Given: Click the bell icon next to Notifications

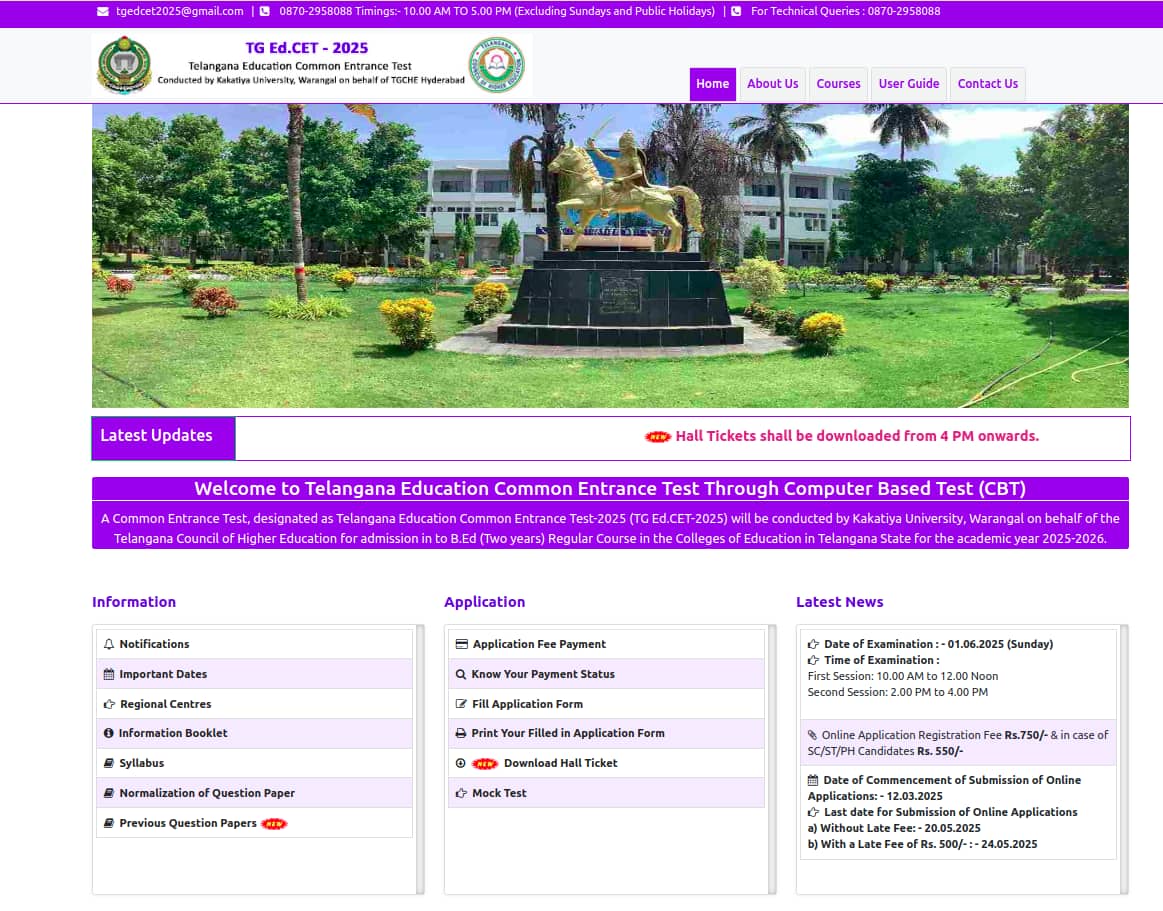Looking at the screenshot, I should pyautogui.click(x=109, y=644).
